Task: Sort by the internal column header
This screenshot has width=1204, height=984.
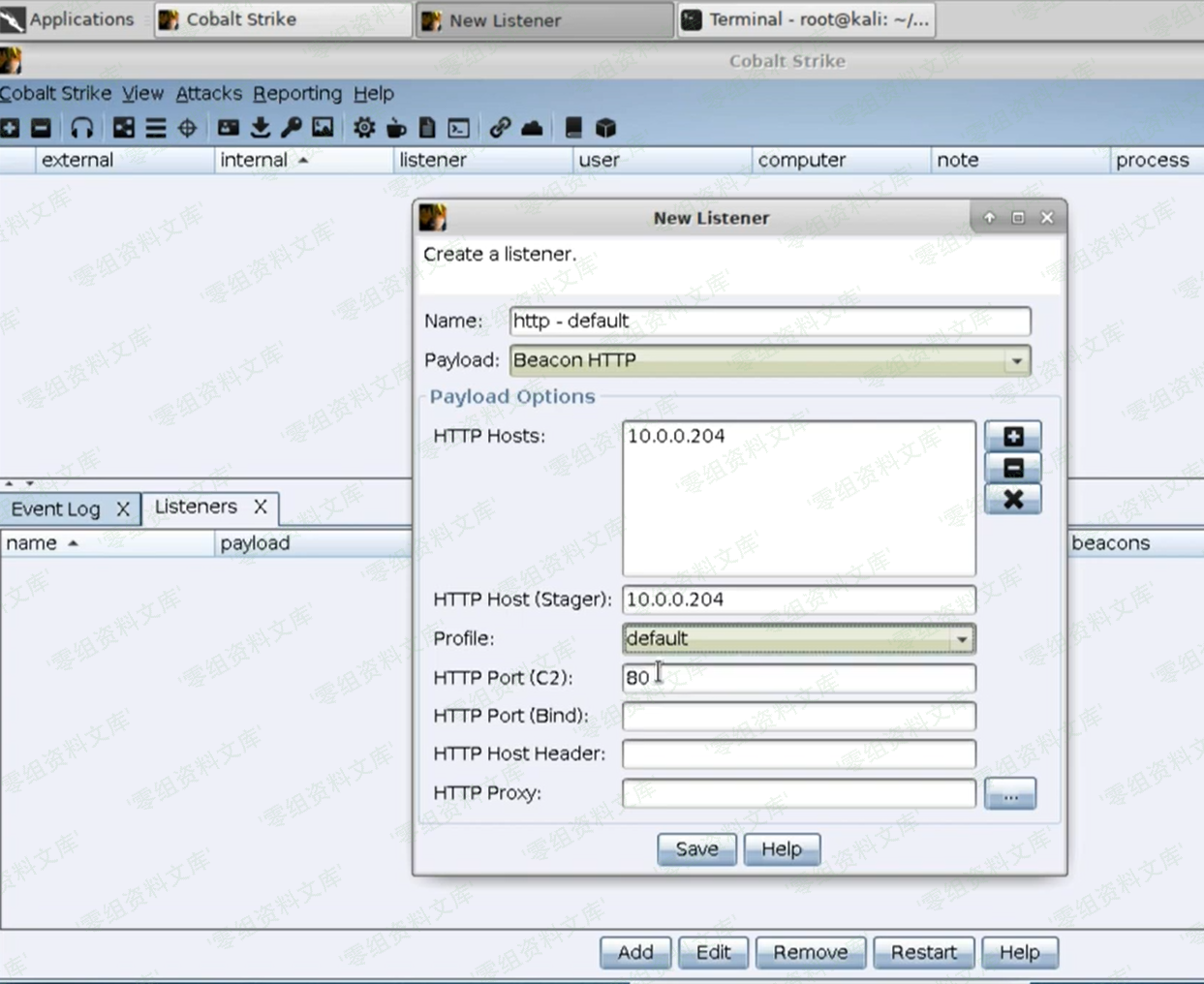Action: [254, 161]
